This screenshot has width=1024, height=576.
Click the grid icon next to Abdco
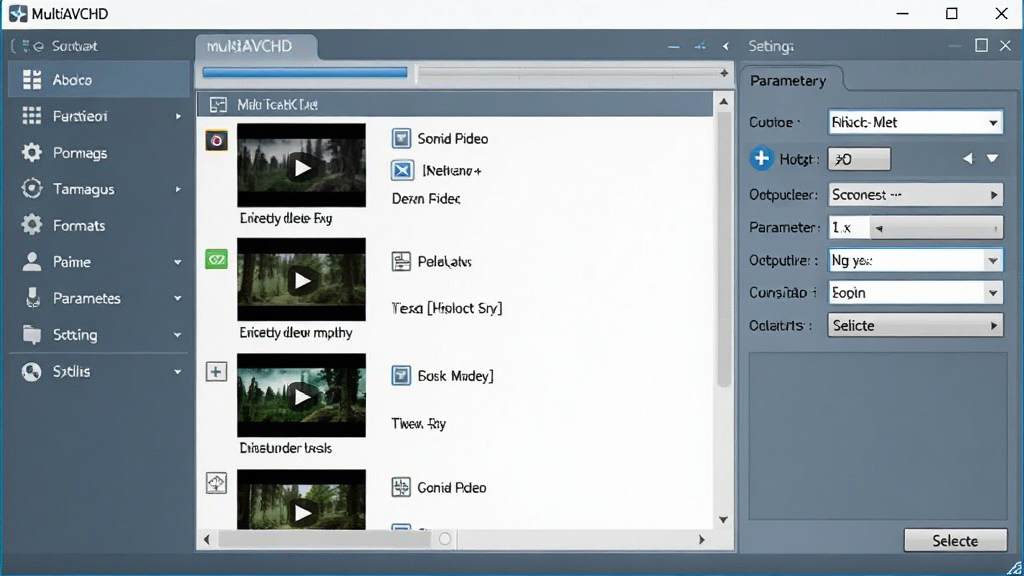[31, 79]
